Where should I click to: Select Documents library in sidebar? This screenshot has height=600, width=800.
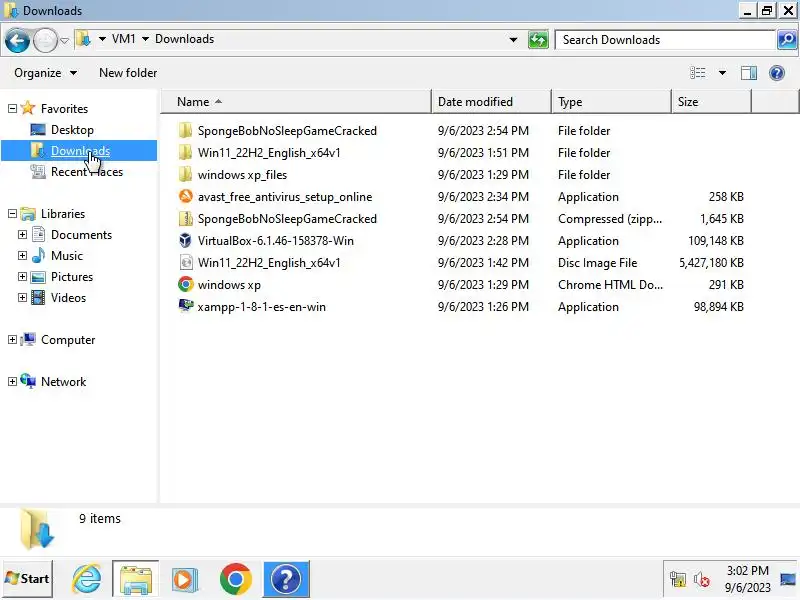click(x=81, y=235)
